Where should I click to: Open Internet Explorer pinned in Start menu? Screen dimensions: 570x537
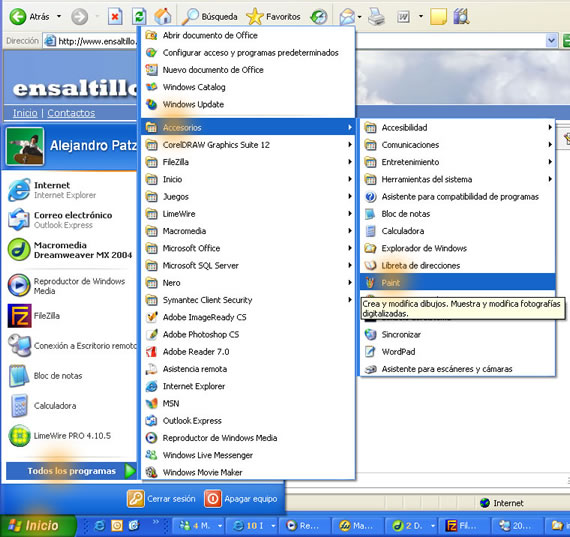(71, 190)
